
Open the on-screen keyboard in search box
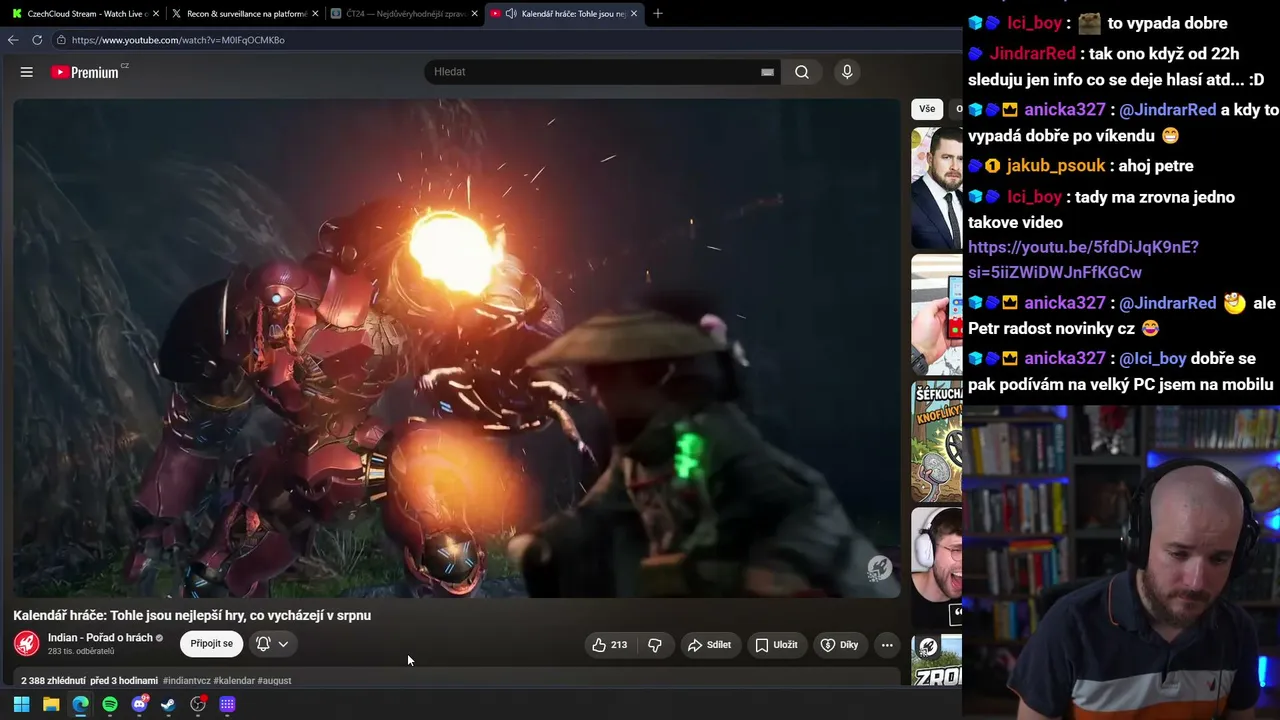pyautogui.click(x=768, y=72)
